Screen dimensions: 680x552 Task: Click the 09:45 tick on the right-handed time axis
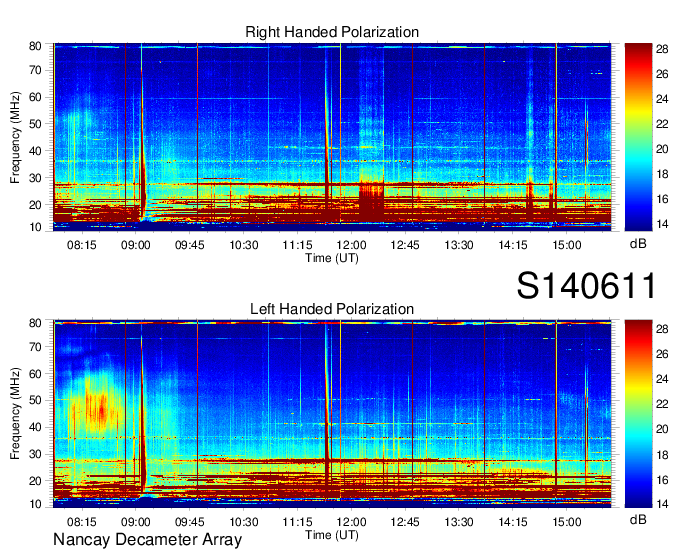click(190, 245)
